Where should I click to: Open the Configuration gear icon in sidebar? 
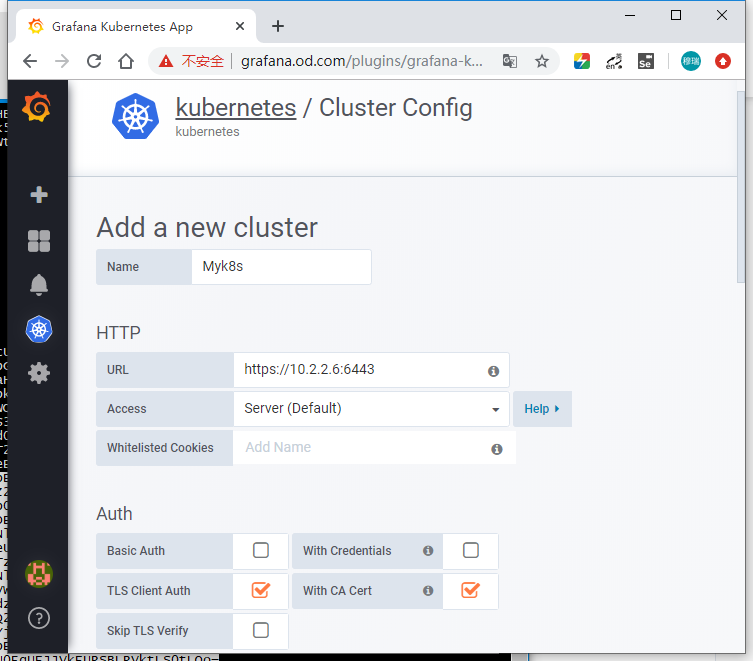(39, 373)
